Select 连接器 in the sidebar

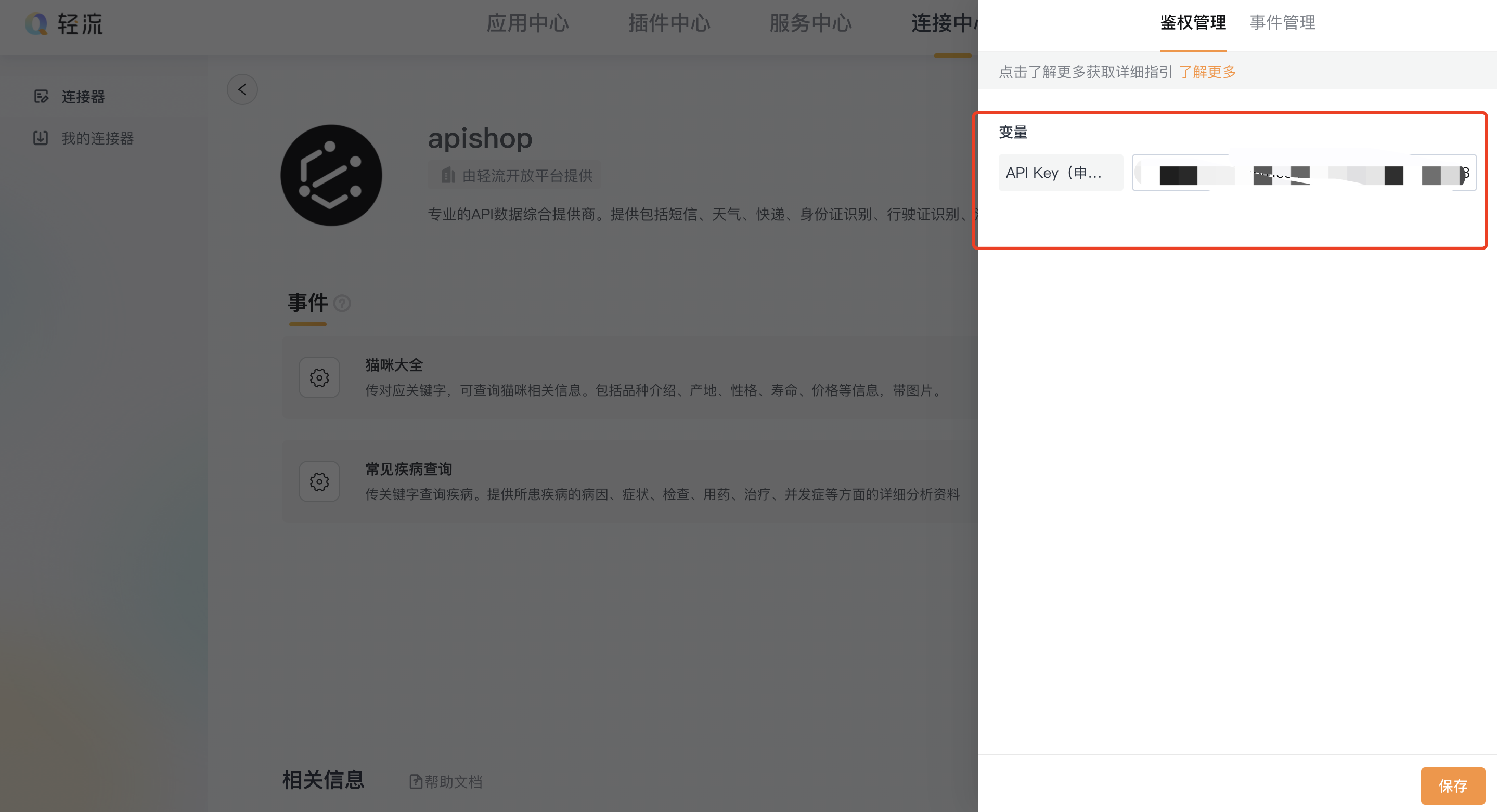[83, 96]
